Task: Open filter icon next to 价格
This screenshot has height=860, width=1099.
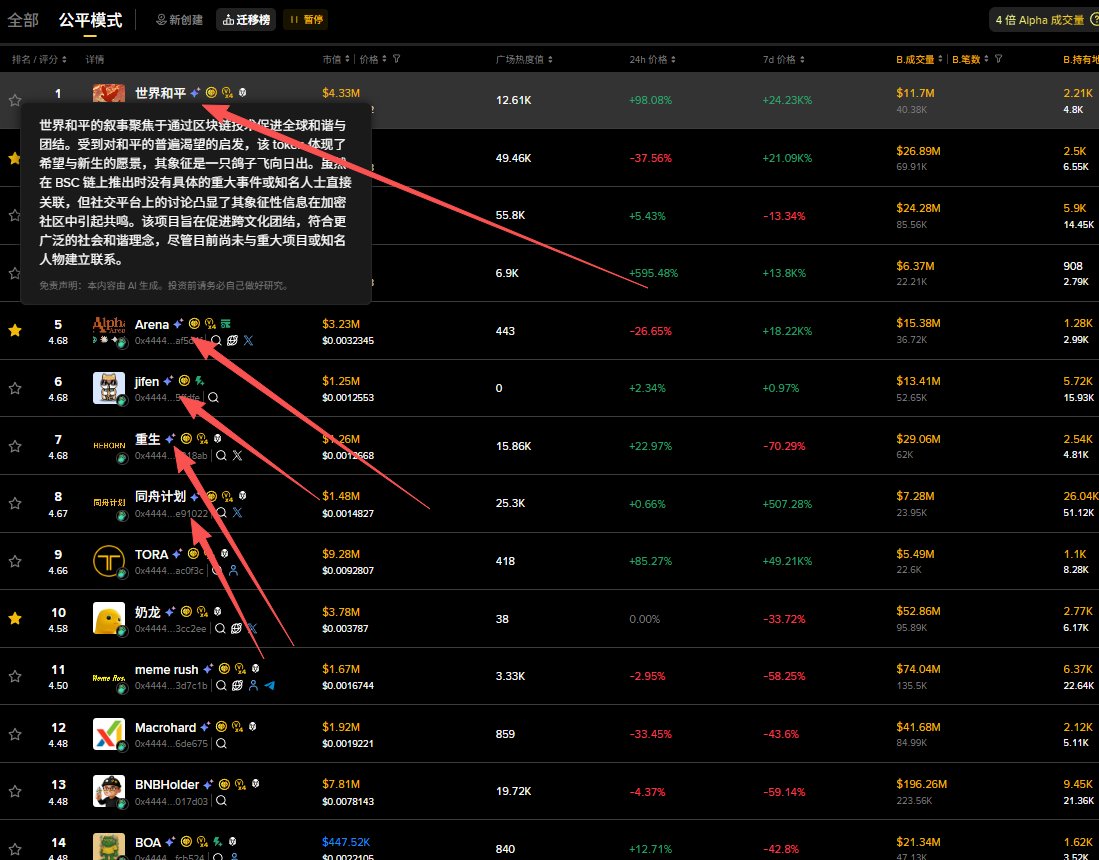Action: [397, 59]
